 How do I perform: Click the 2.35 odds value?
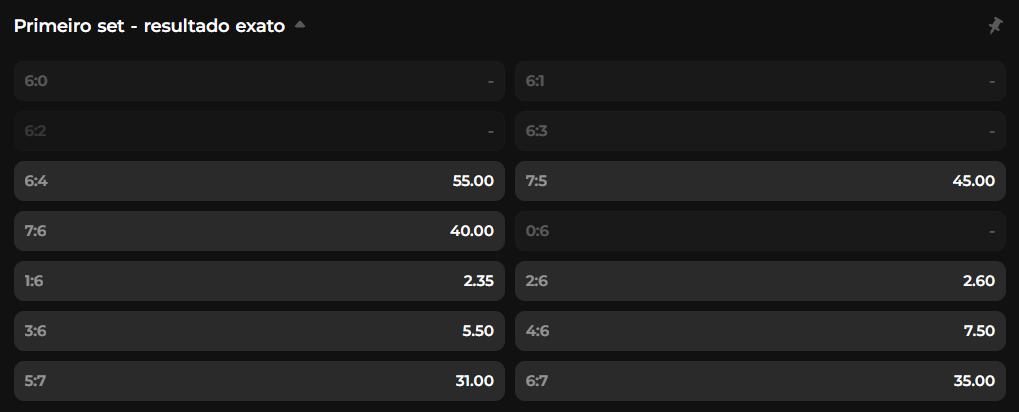[x=478, y=281]
